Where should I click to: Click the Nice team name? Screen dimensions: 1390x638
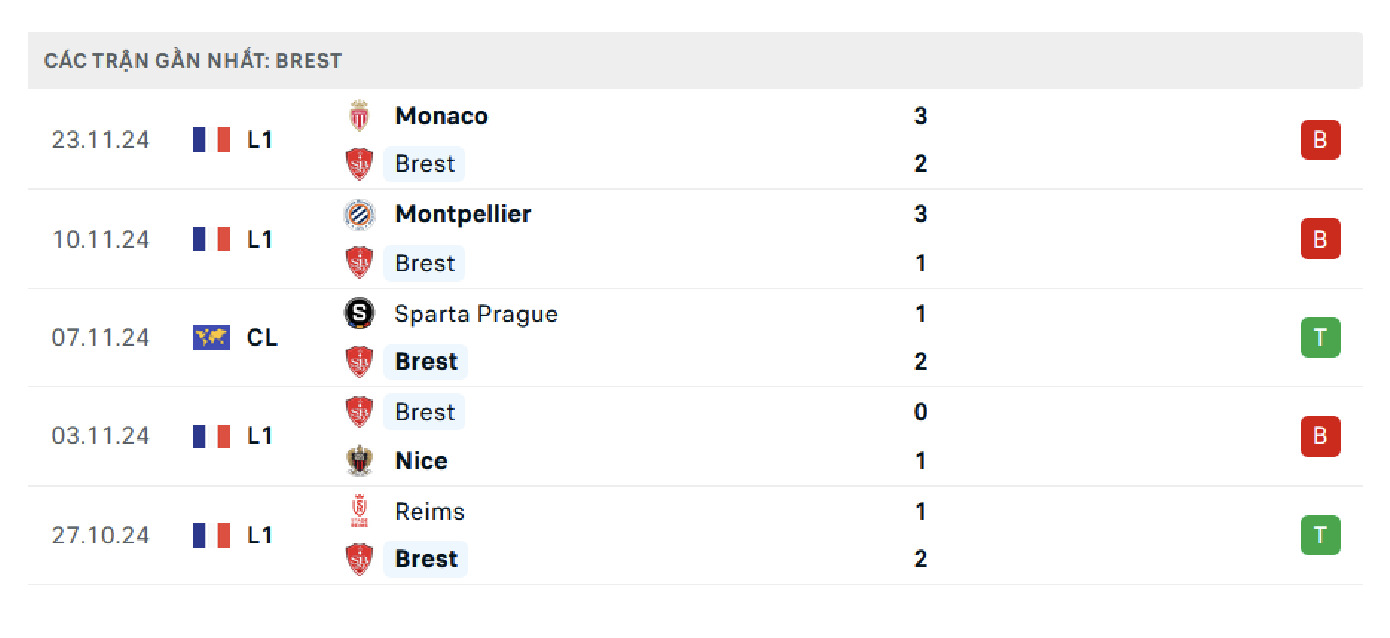[x=421, y=460]
